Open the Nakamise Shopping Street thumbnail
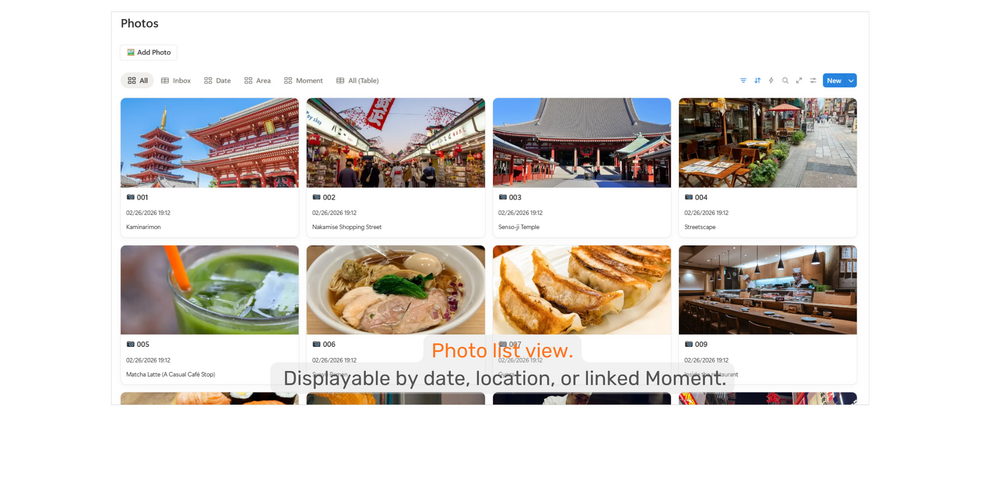The image size is (1005, 502). coord(395,142)
